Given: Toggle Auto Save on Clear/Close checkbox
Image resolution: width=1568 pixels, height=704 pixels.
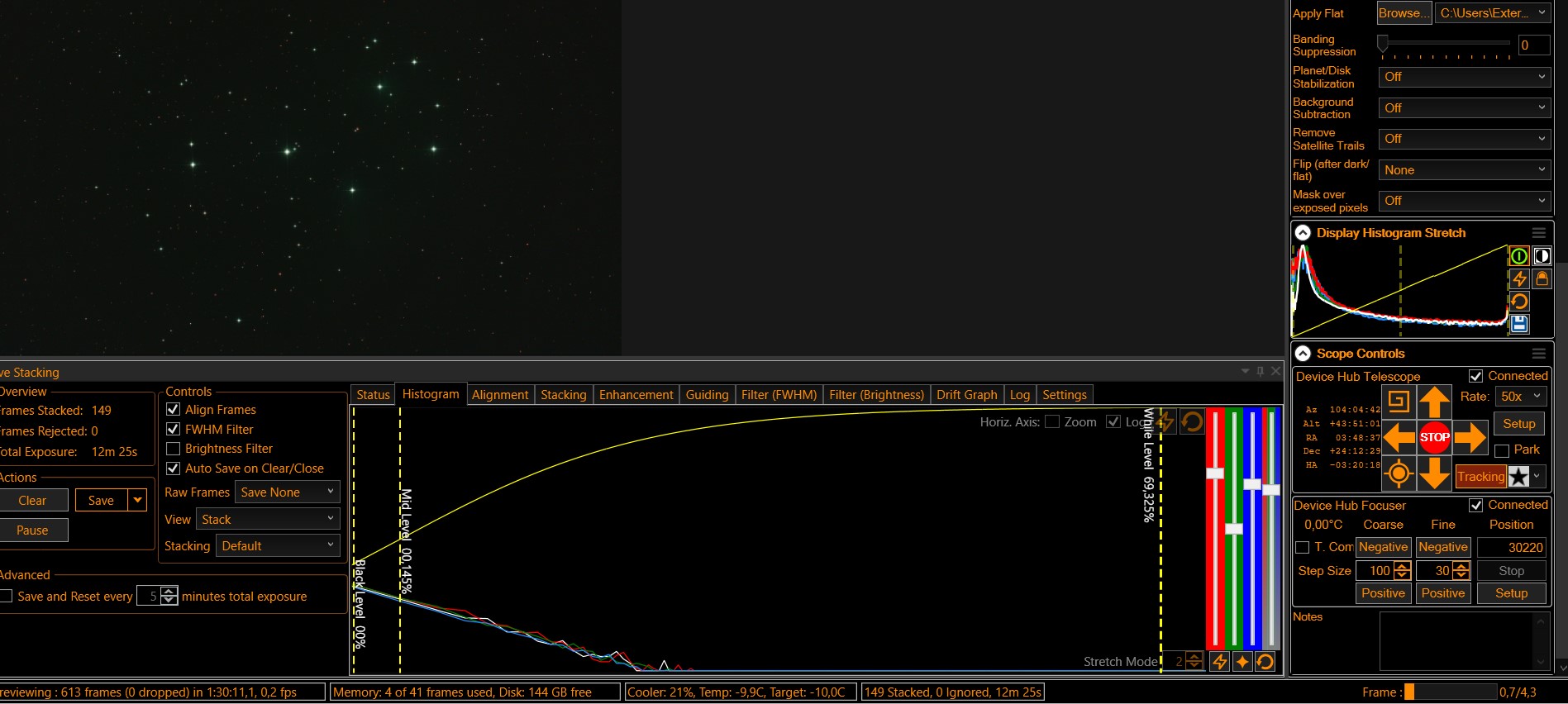Looking at the screenshot, I should click(x=174, y=469).
